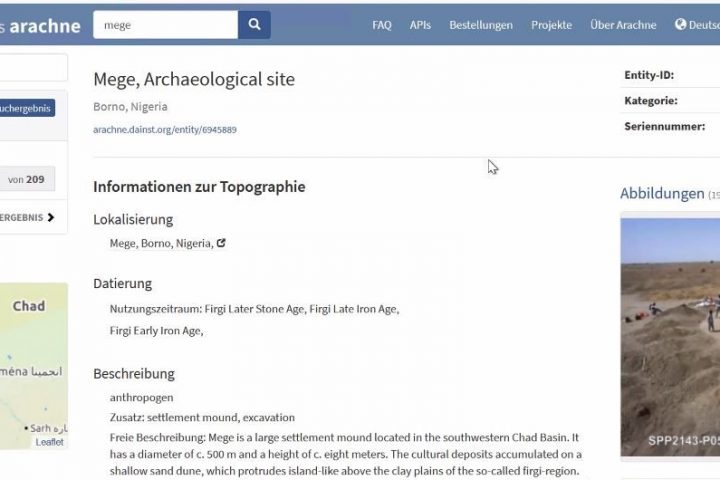Click the result position field 'von 209'
Viewport: 720px width, 480px height.
tap(28, 179)
